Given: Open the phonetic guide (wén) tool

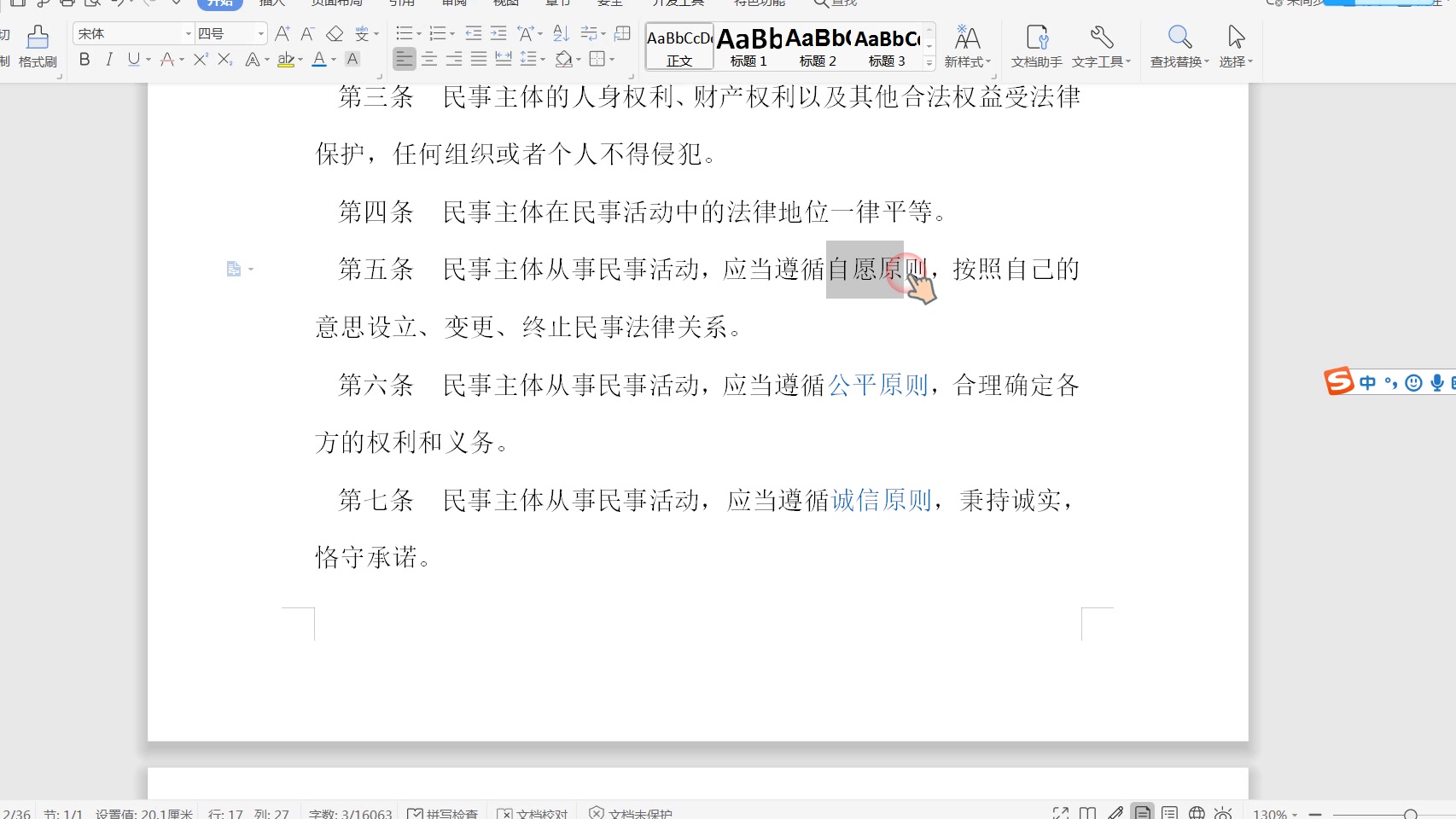Looking at the screenshot, I should coord(363,33).
